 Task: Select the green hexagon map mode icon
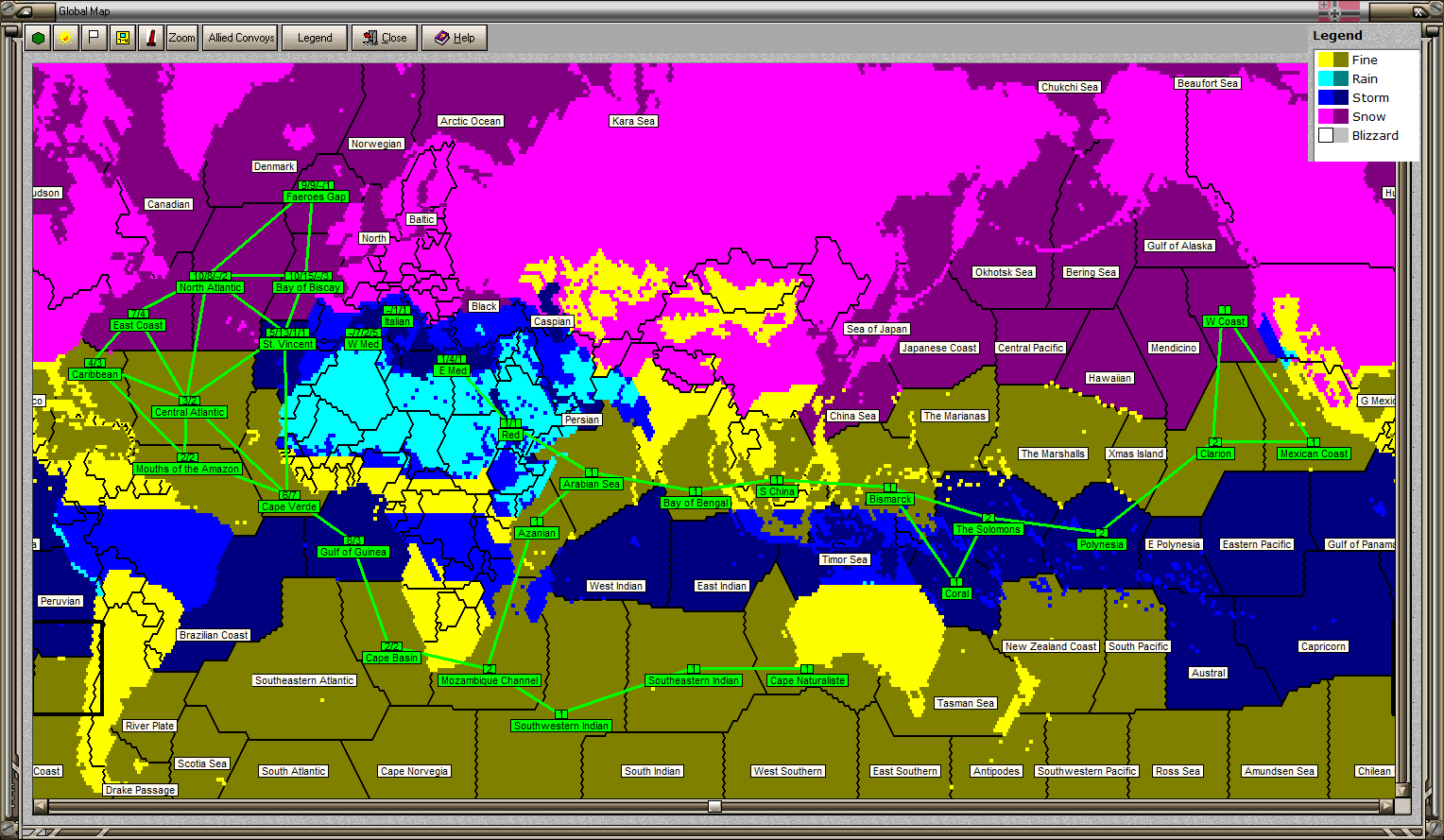click(x=38, y=38)
